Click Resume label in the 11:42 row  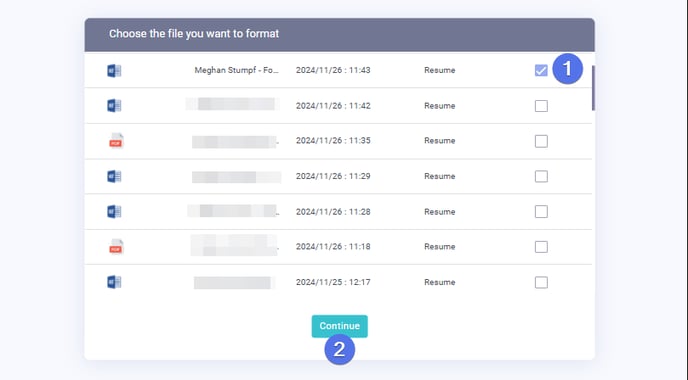[x=440, y=106]
